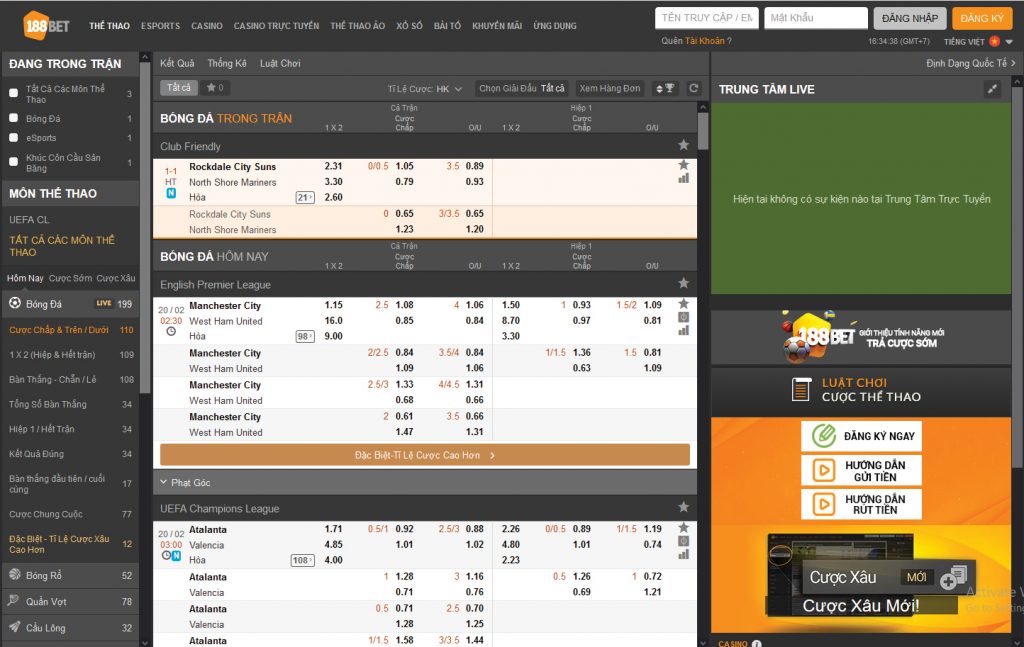Screen dimensions: 1024x647
Task: Click the Mật Khẩu password field
Action: [815, 18]
